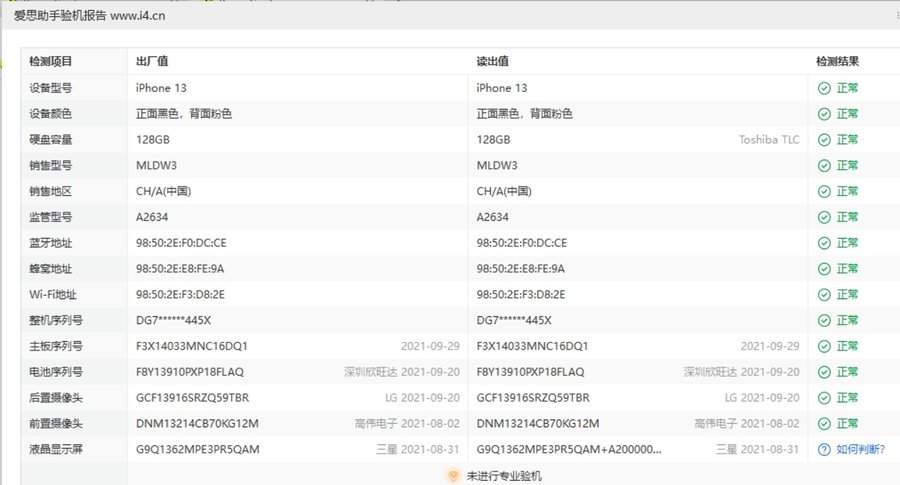Click the green check icon for 设备颜色 row
Image resolution: width=900 pixels, height=485 pixels.
824,114
